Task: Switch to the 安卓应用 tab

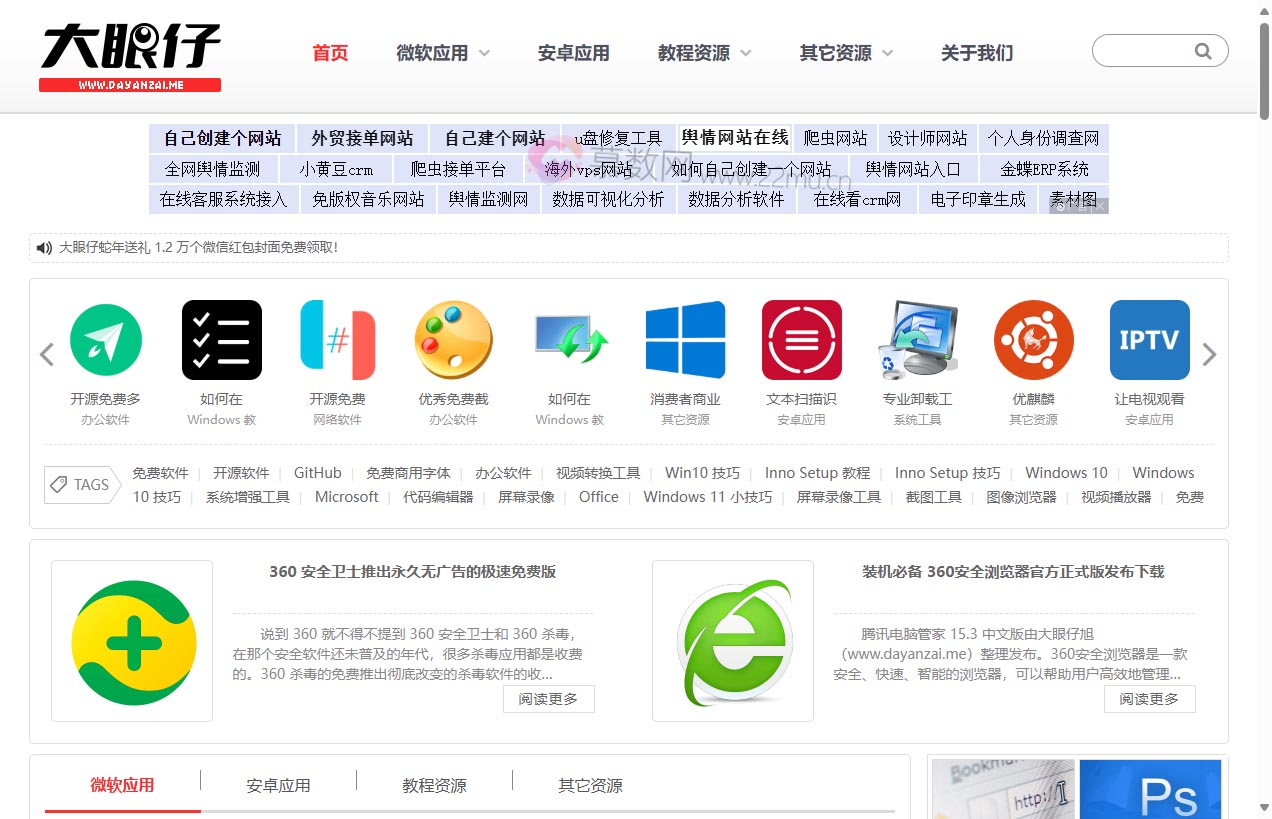Action: tap(279, 786)
